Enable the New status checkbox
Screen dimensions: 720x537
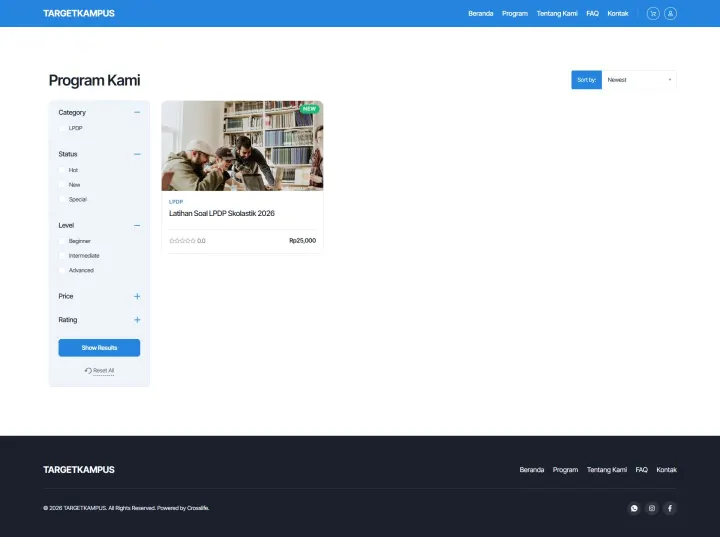[62, 185]
